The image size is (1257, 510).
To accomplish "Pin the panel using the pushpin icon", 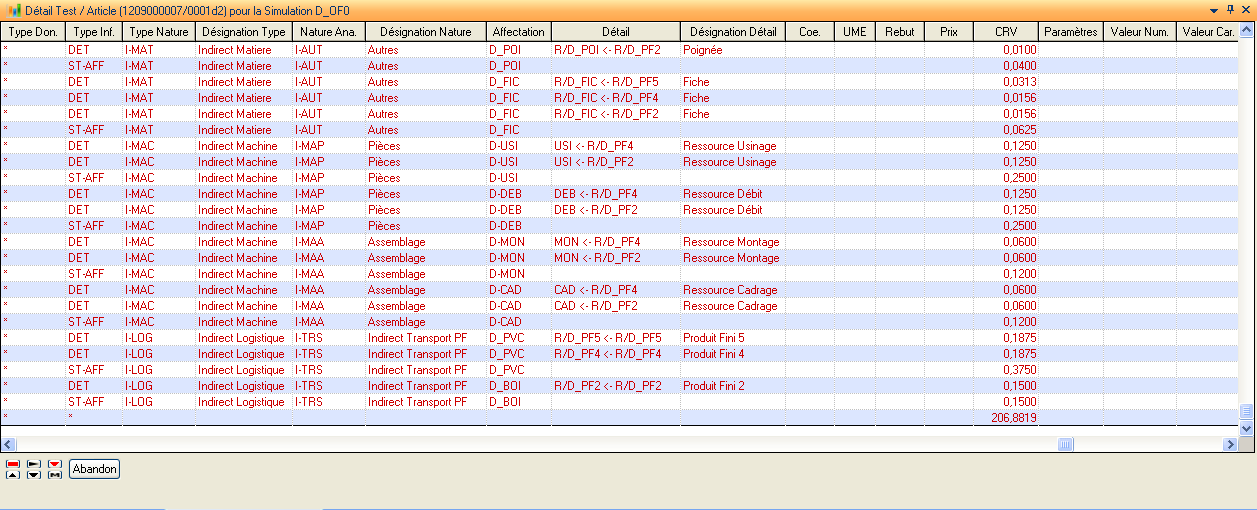I will point(1230,9).
